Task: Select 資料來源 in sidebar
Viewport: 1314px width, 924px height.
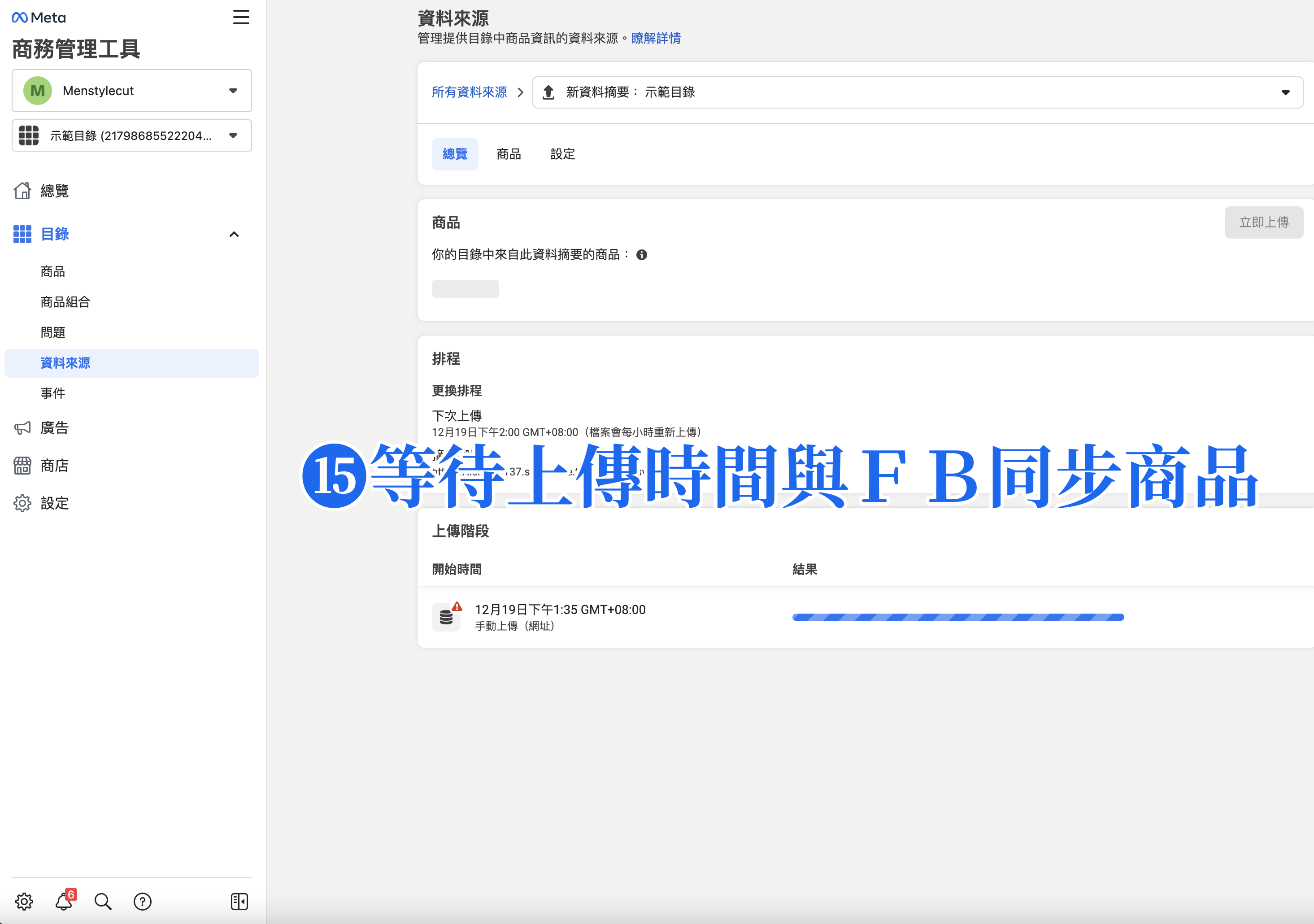Action: click(132, 363)
